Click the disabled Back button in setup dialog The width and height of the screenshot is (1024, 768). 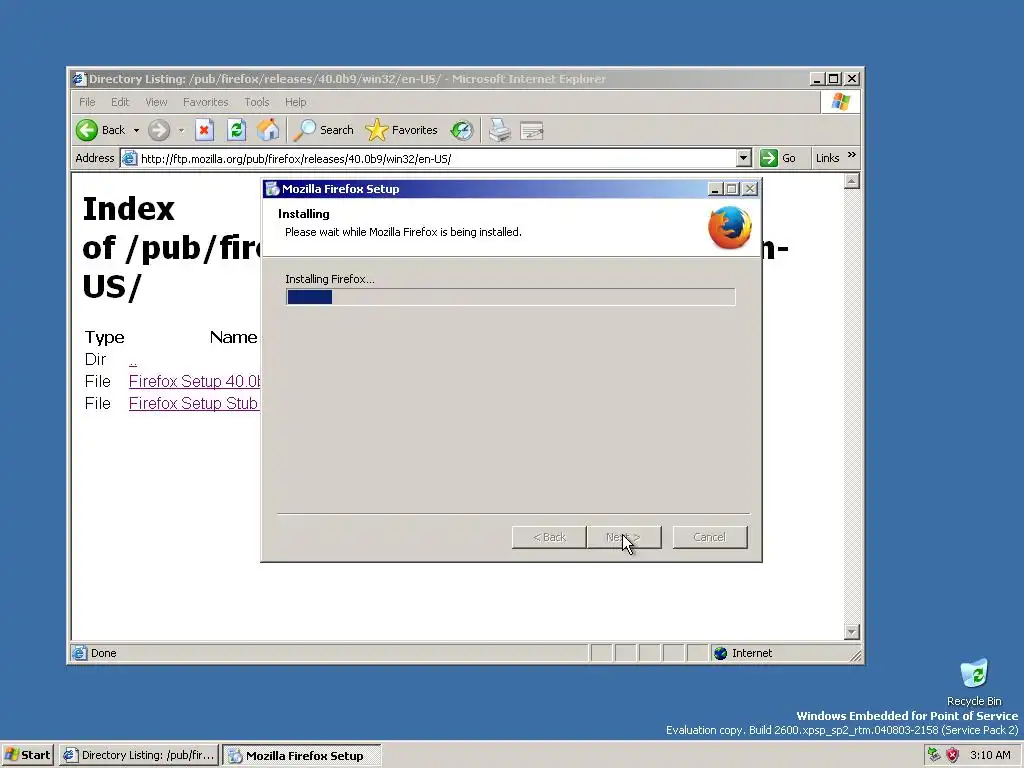point(549,537)
